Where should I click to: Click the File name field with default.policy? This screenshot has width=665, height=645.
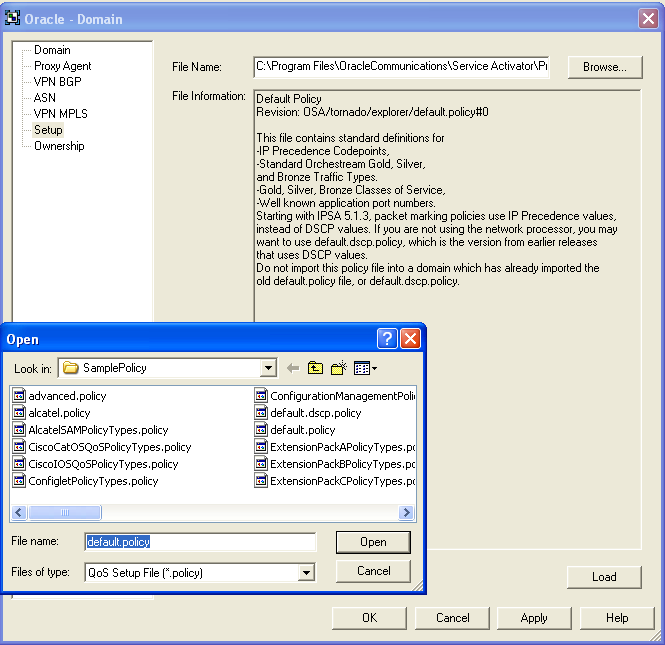tap(200, 542)
